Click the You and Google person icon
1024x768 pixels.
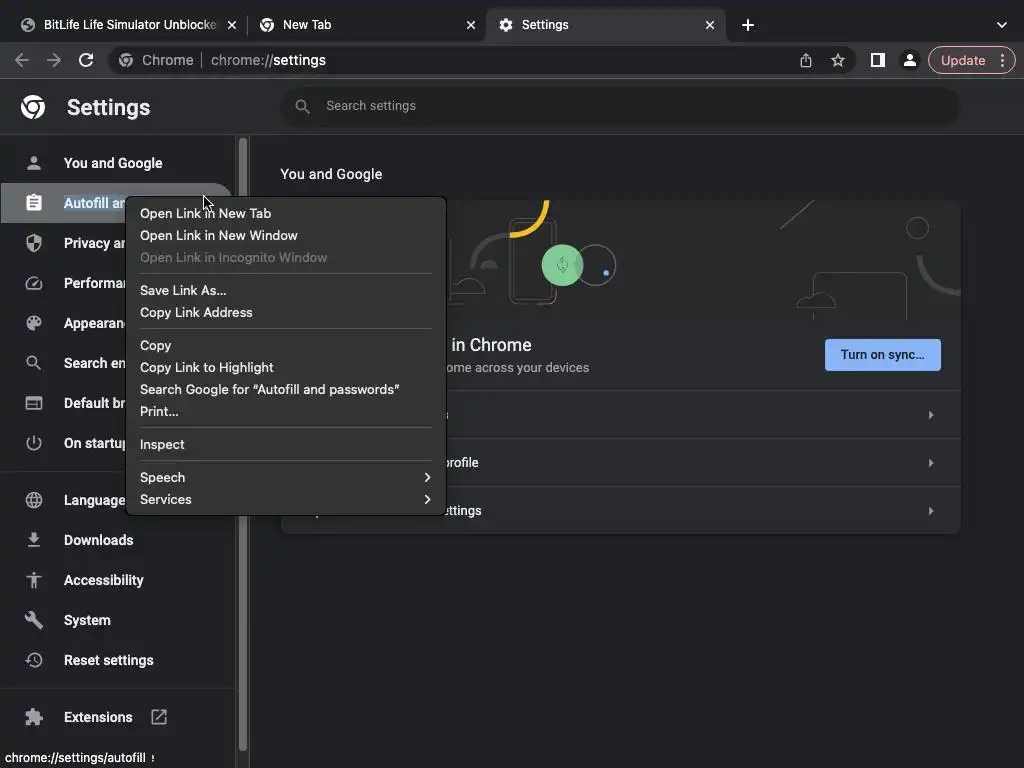click(33, 163)
